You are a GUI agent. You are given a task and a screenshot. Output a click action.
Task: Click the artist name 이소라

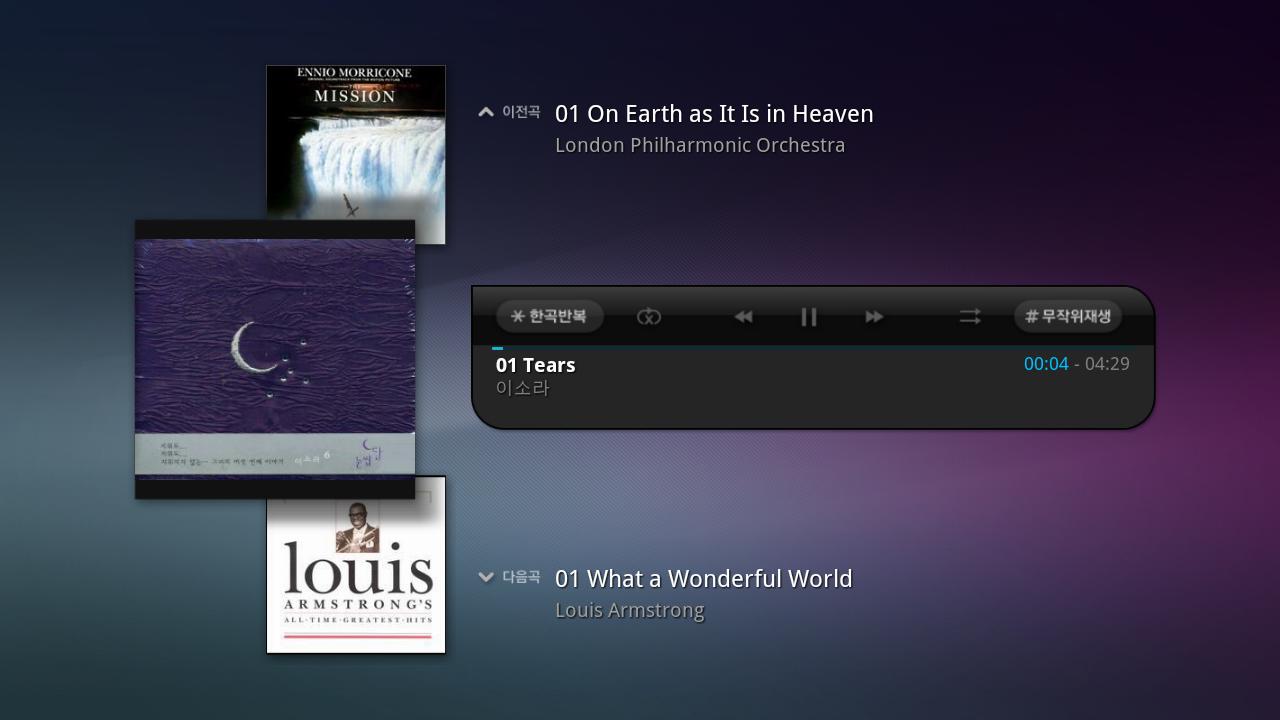click(523, 388)
